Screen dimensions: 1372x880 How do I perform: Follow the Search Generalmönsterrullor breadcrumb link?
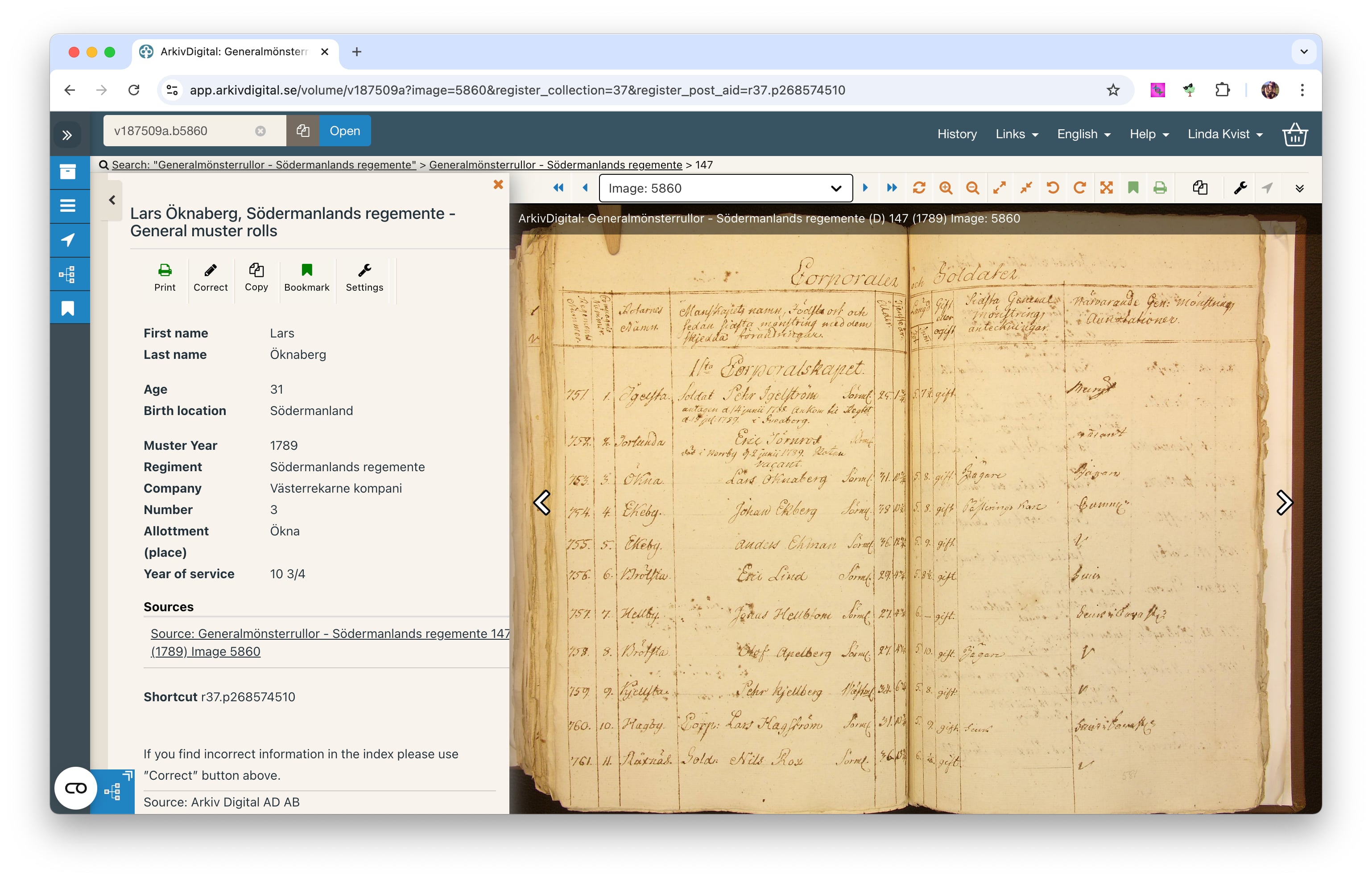click(264, 164)
